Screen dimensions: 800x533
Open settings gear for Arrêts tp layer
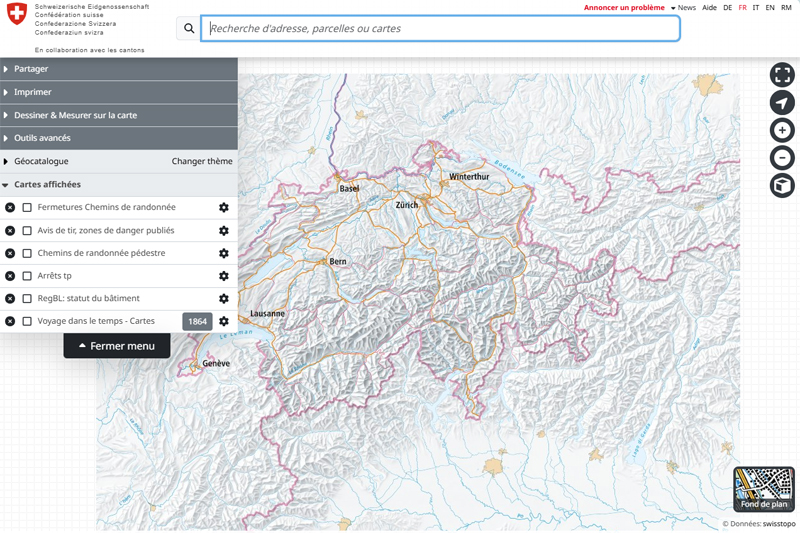[224, 276]
